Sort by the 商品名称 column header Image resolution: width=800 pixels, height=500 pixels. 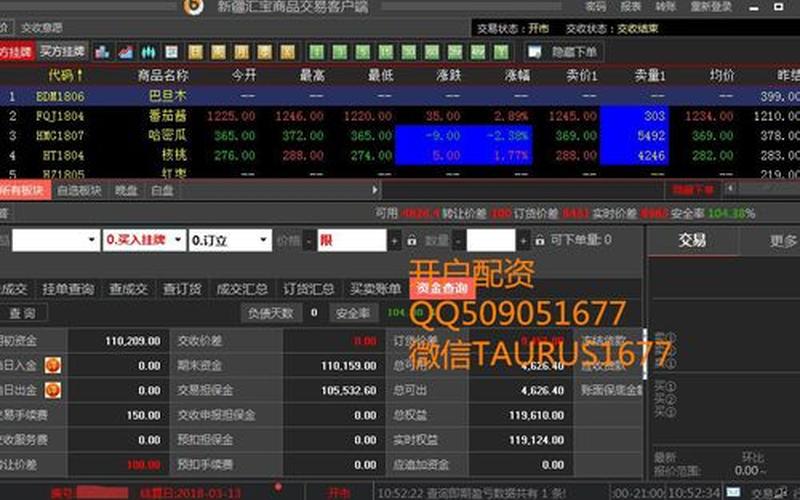tap(163, 76)
